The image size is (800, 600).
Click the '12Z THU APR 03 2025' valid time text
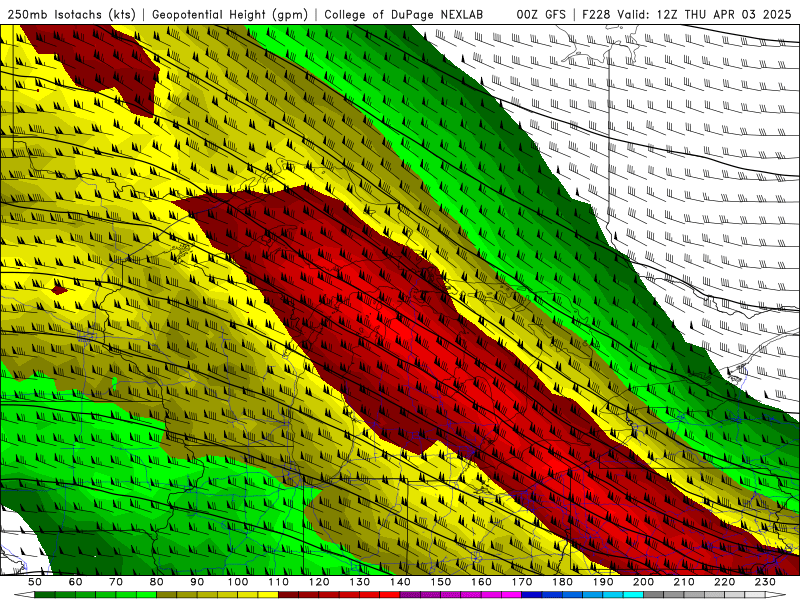click(x=723, y=15)
